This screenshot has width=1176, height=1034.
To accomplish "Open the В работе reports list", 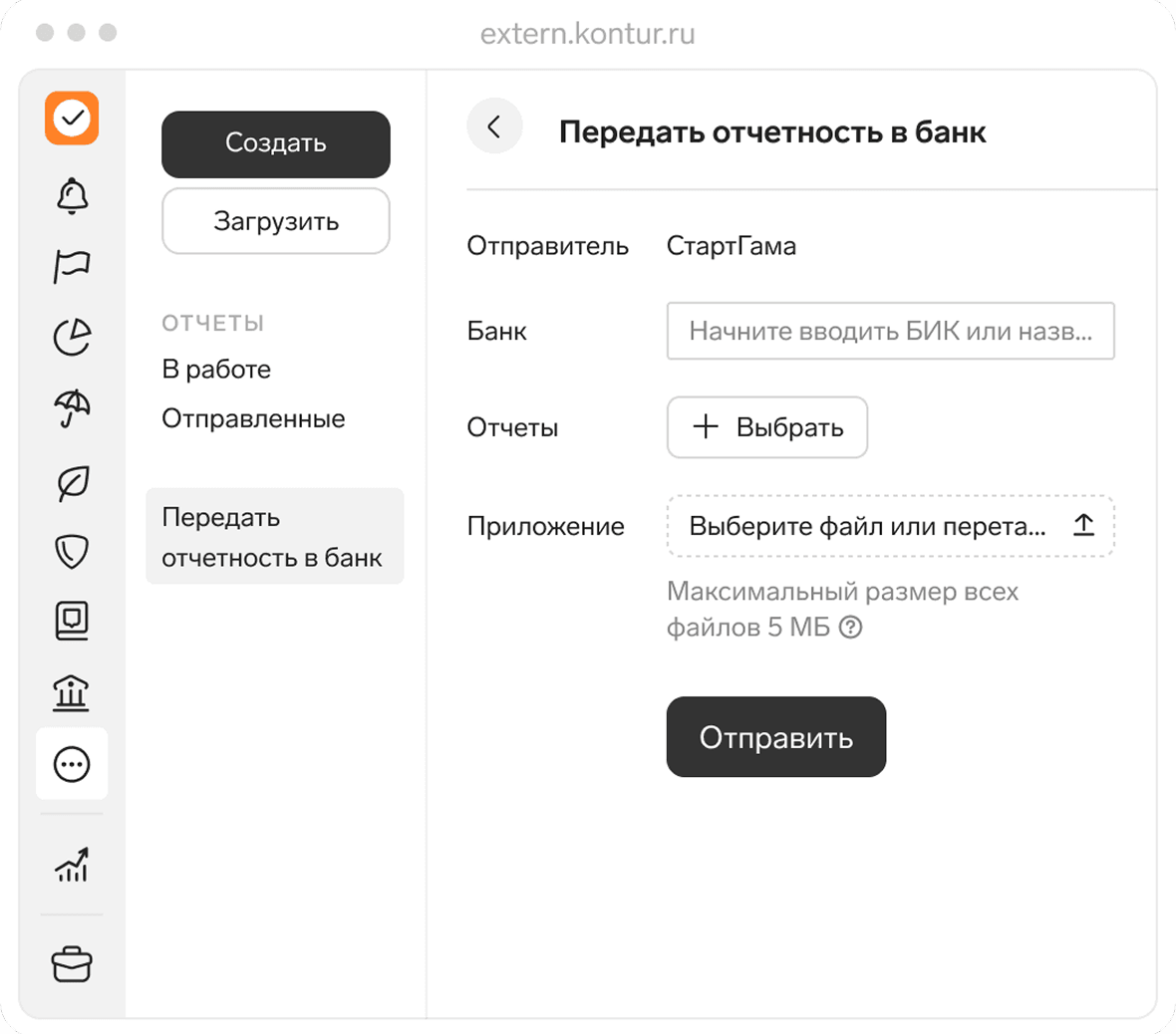I will click(216, 370).
